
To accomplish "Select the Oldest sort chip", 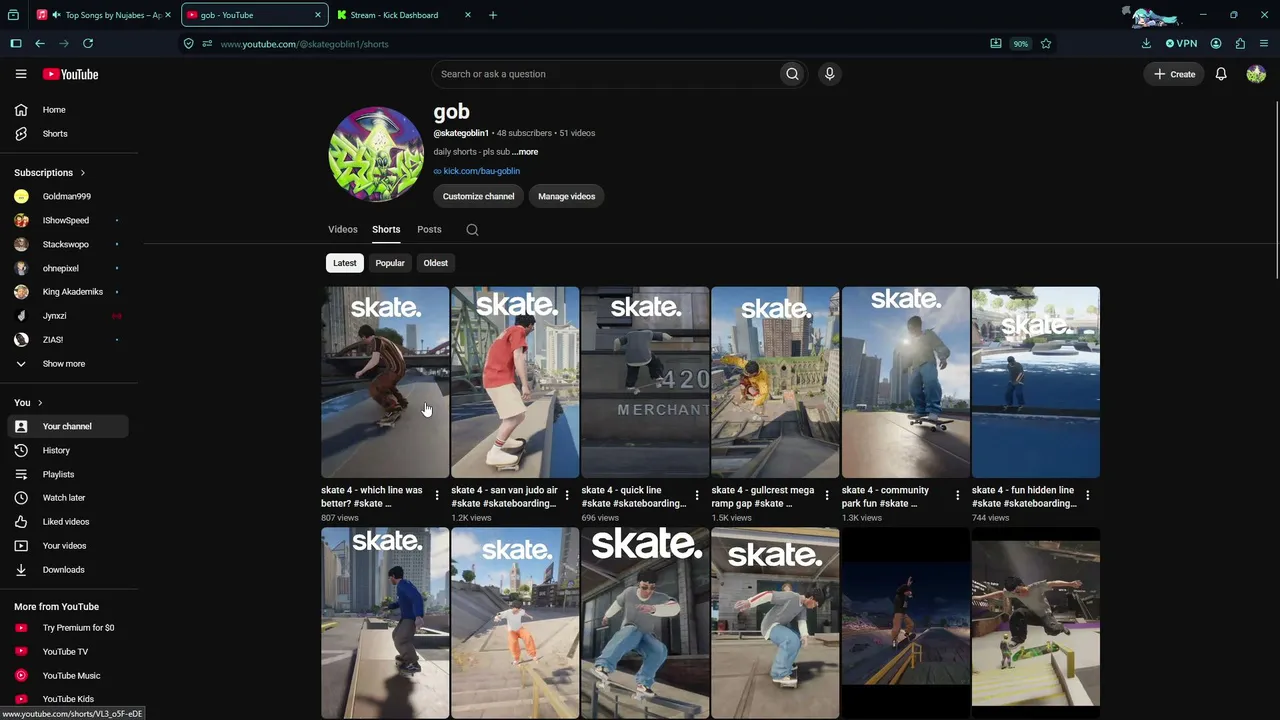I will click(435, 263).
